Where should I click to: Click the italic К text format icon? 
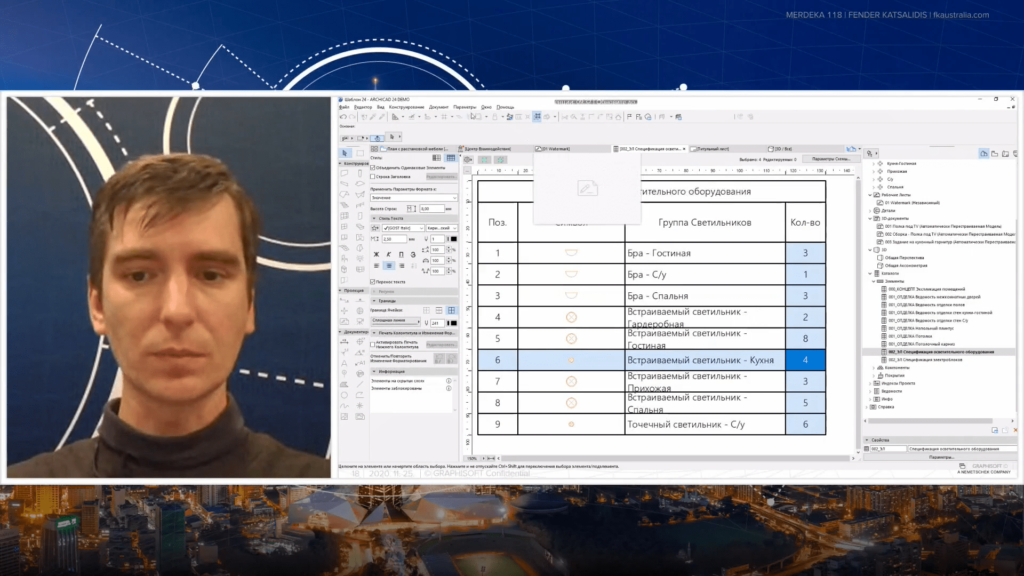(388, 254)
